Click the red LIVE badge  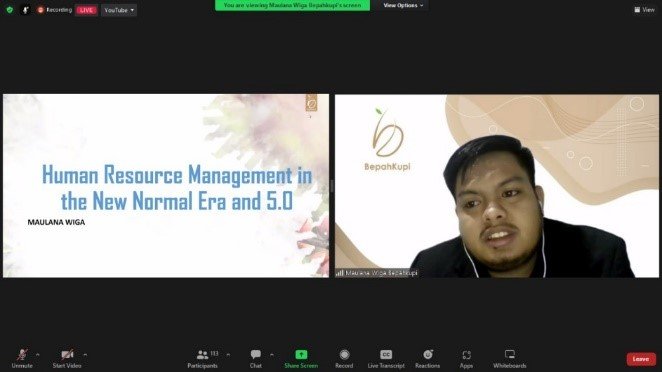[86, 10]
